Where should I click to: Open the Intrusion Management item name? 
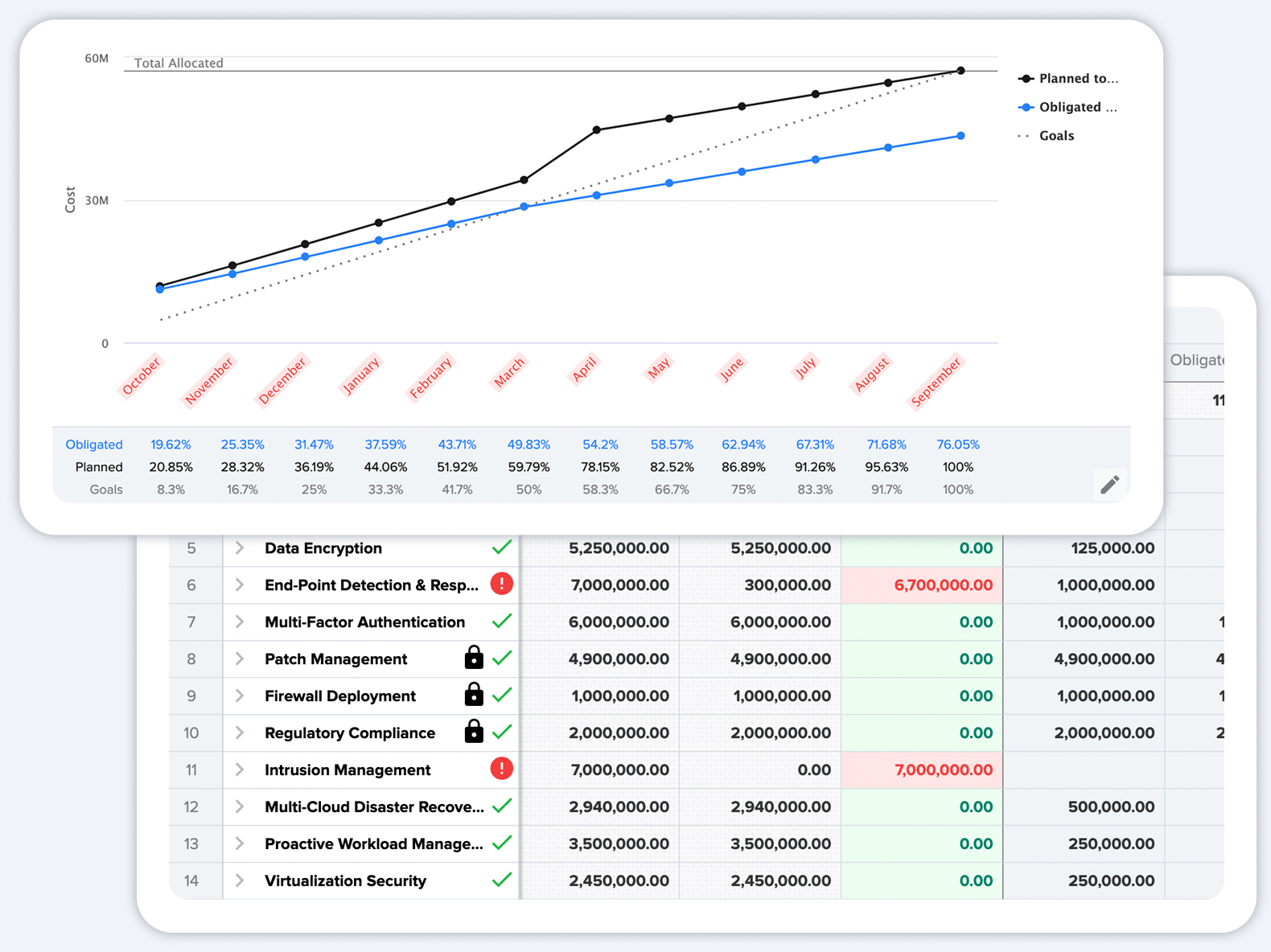click(348, 770)
